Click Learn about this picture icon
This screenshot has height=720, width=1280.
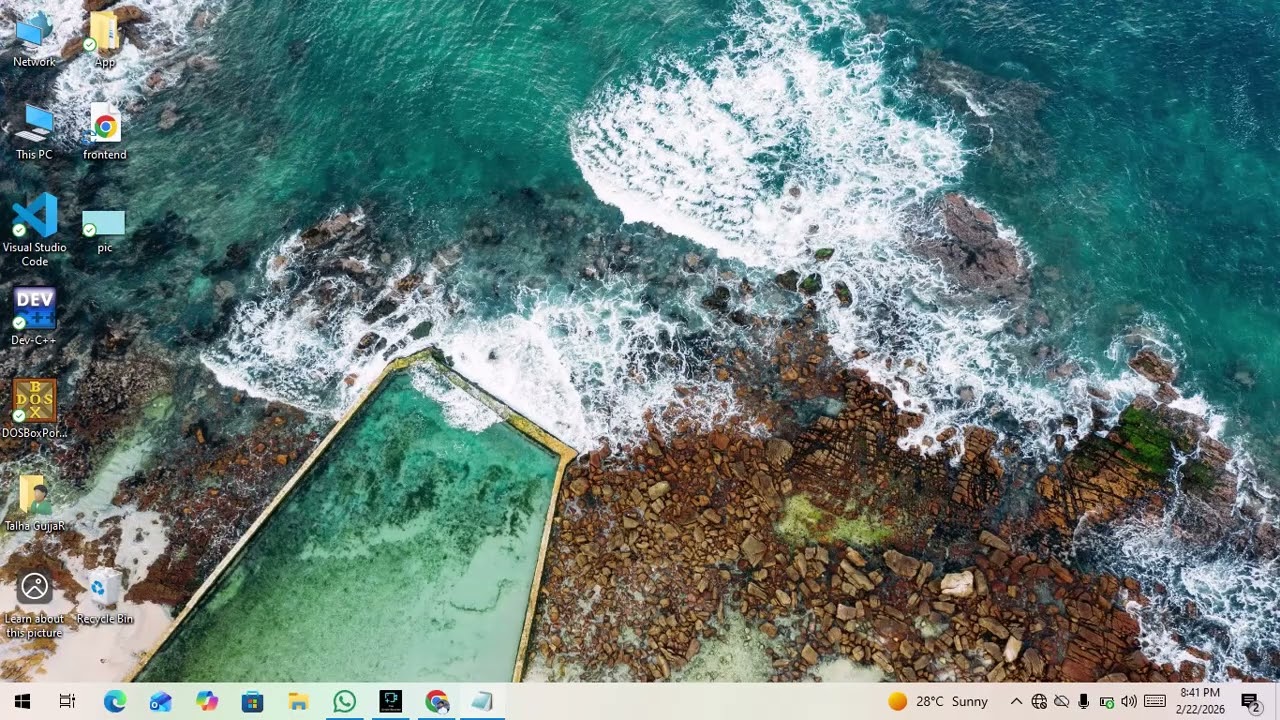tap(34, 604)
